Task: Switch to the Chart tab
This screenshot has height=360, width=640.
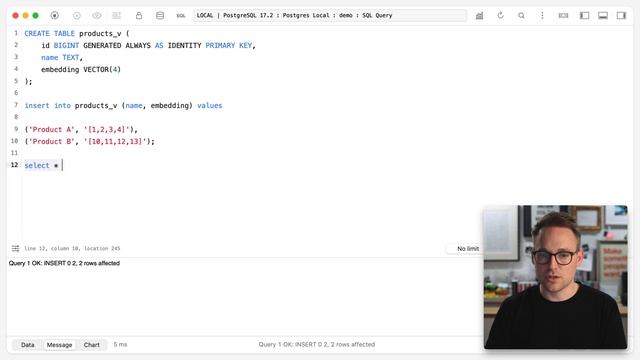Action: click(91, 345)
